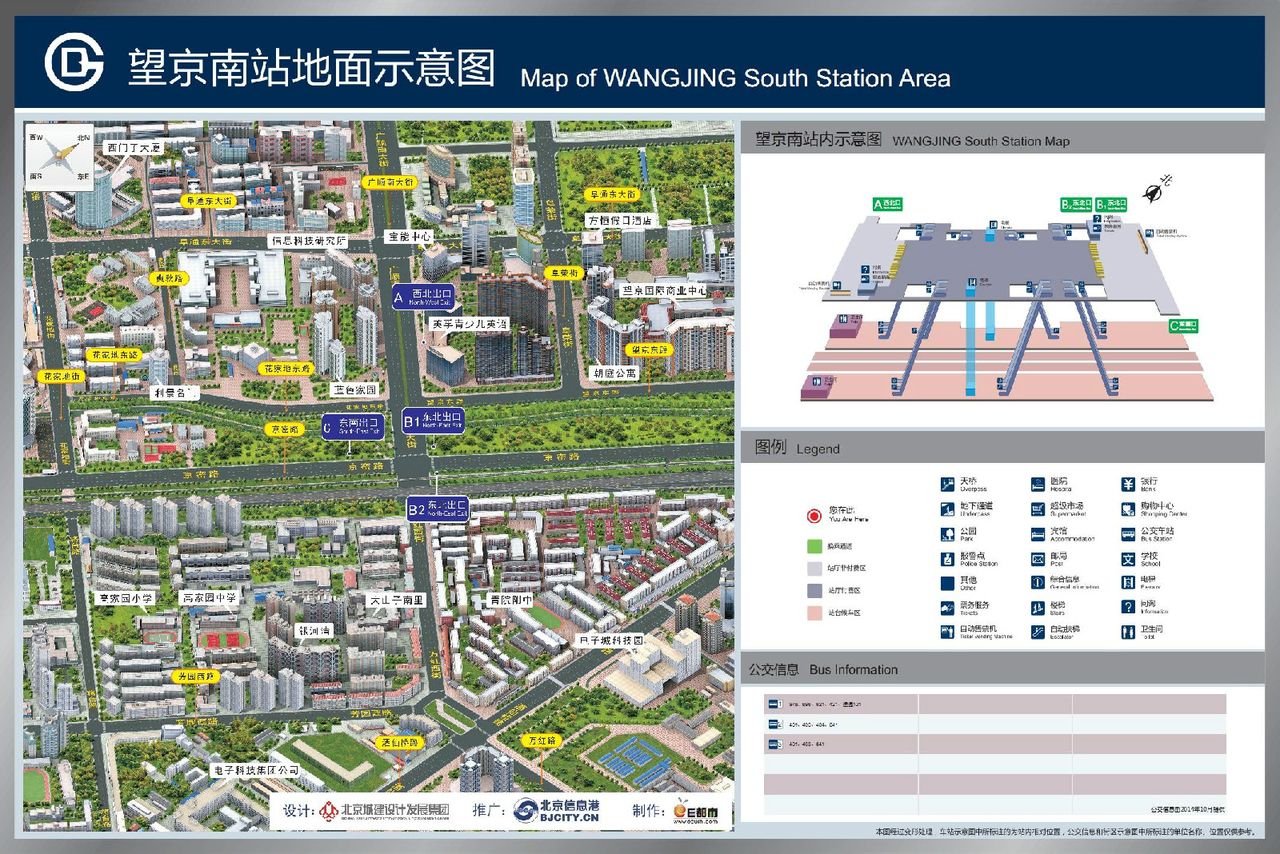Click the School legend icon
Viewport: 1280px width, 854px height.
pos(1128,558)
